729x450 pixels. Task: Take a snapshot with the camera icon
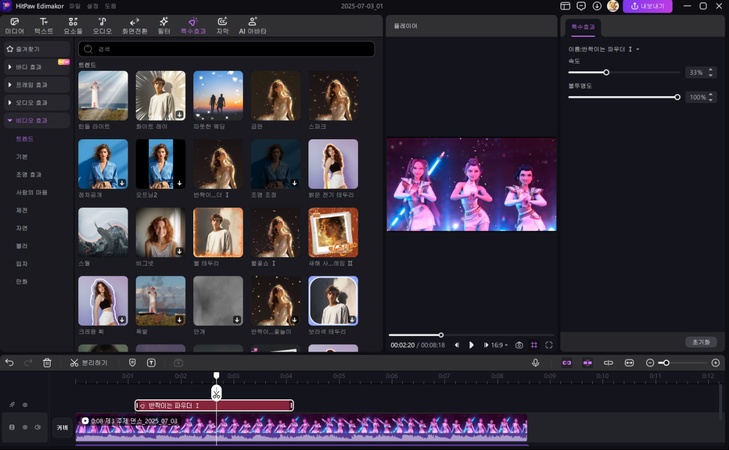(x=519, y=345)
